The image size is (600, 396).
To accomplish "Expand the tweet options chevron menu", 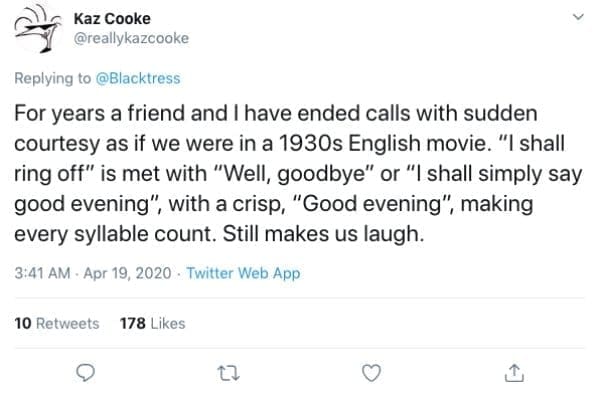I will (578, 17).
